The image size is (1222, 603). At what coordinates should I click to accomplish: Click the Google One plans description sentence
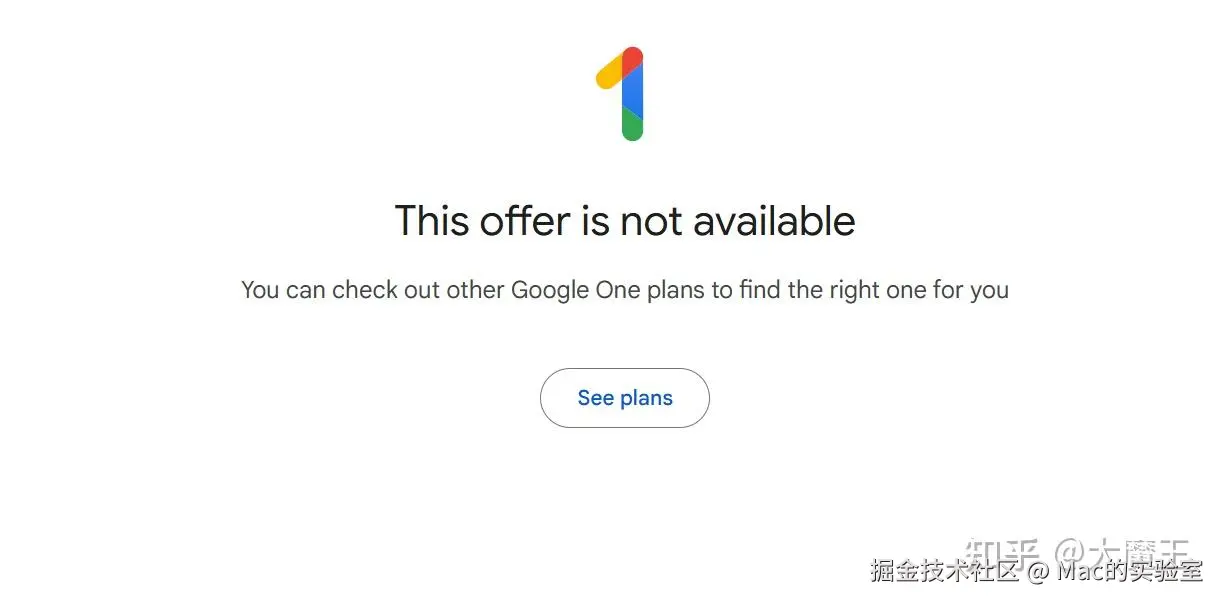pyautogui.click(x=625, y=291)
